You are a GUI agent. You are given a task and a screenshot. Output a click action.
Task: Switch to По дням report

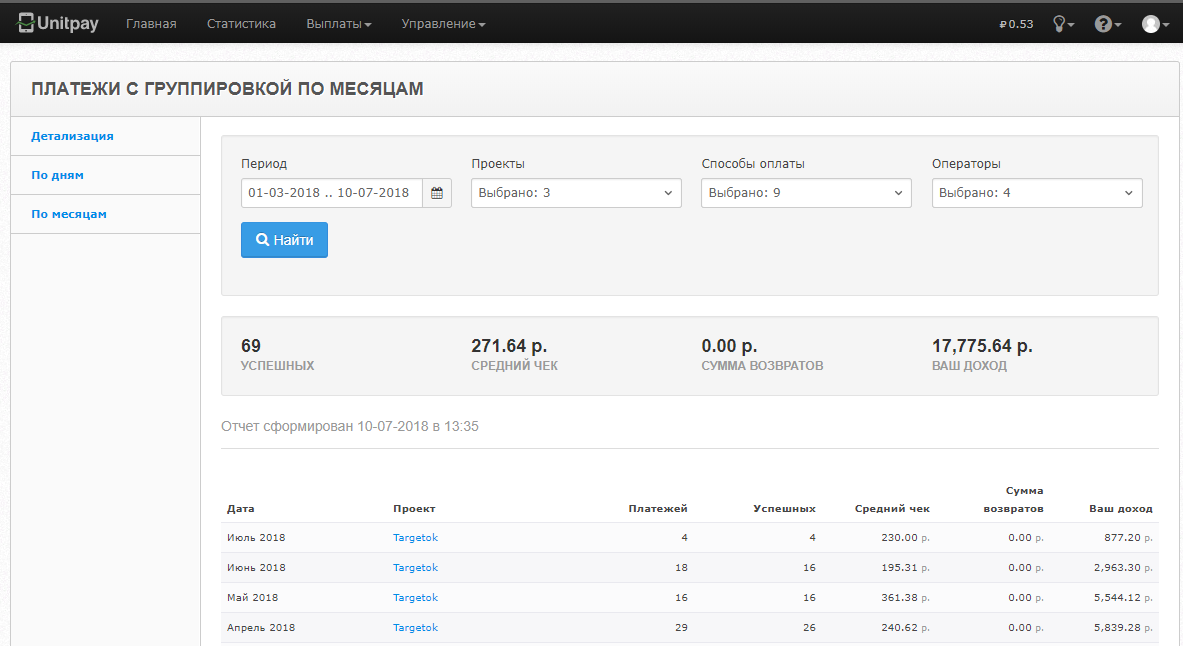57,175
